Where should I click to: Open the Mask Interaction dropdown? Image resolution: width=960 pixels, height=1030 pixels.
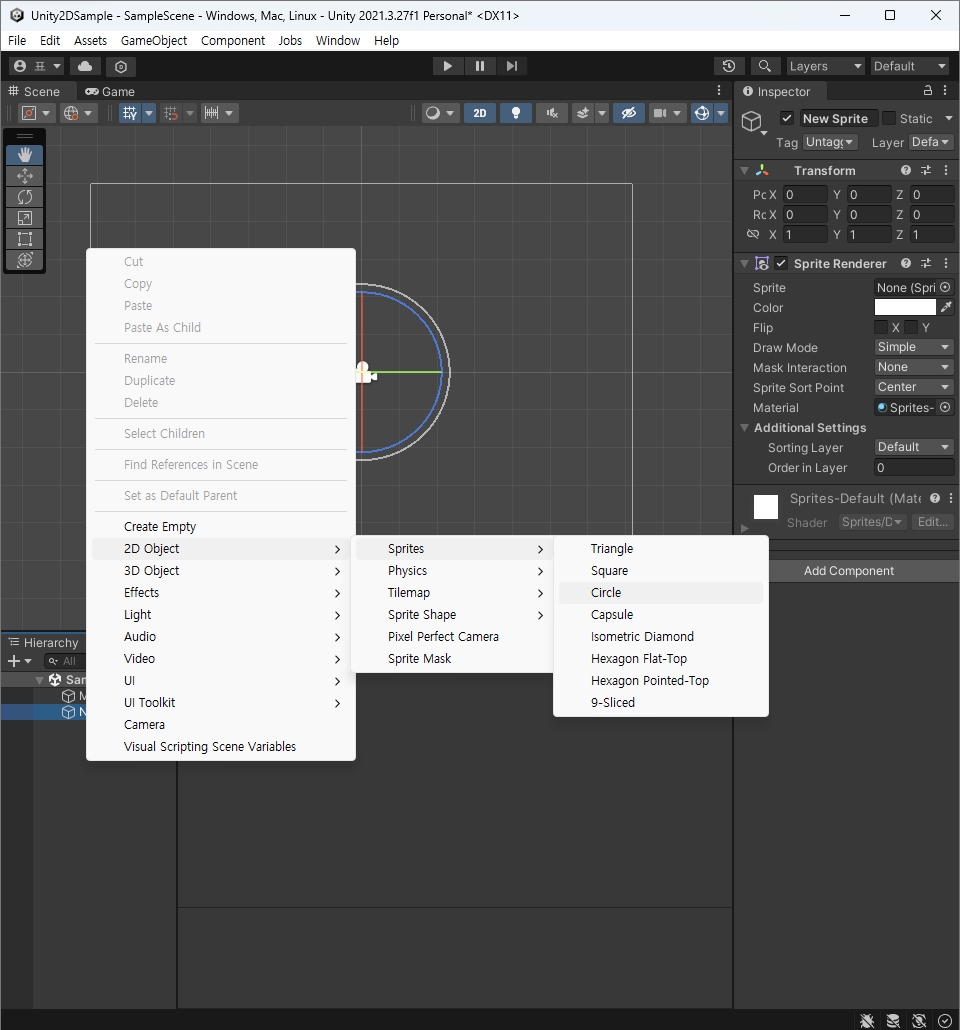[913, 367]
